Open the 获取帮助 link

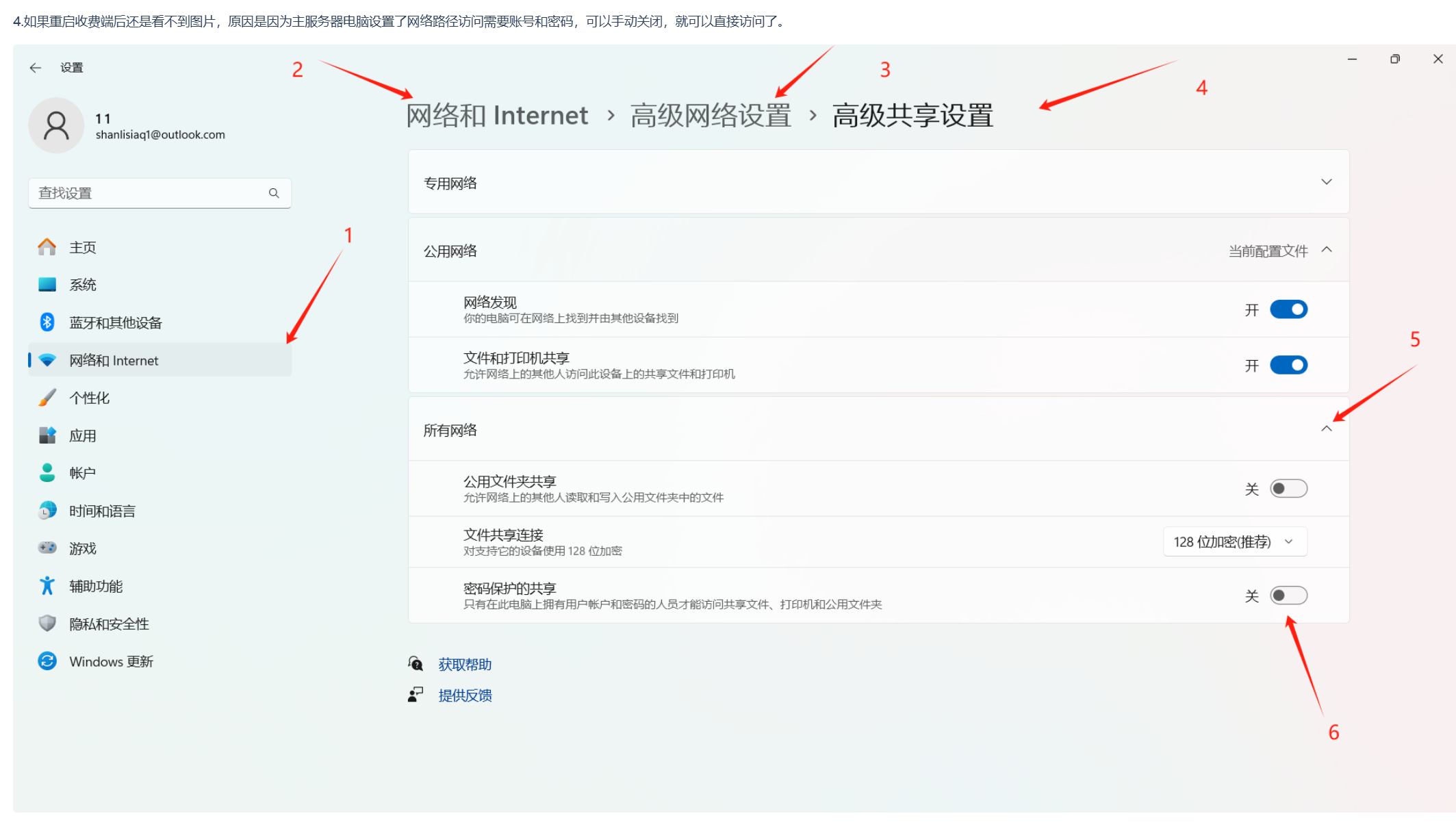click(x=465, y=664)
